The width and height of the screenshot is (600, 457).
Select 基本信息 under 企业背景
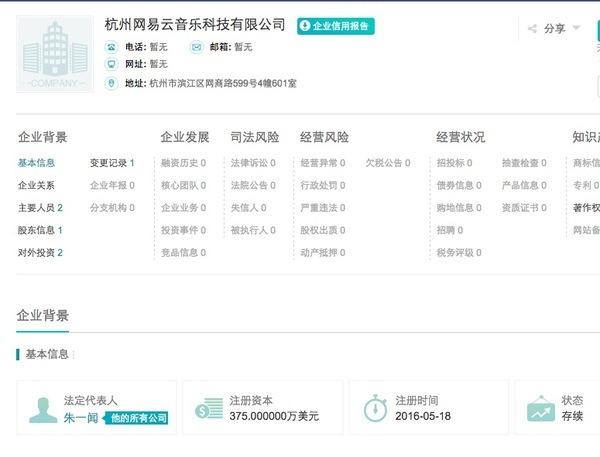[36, 163]
